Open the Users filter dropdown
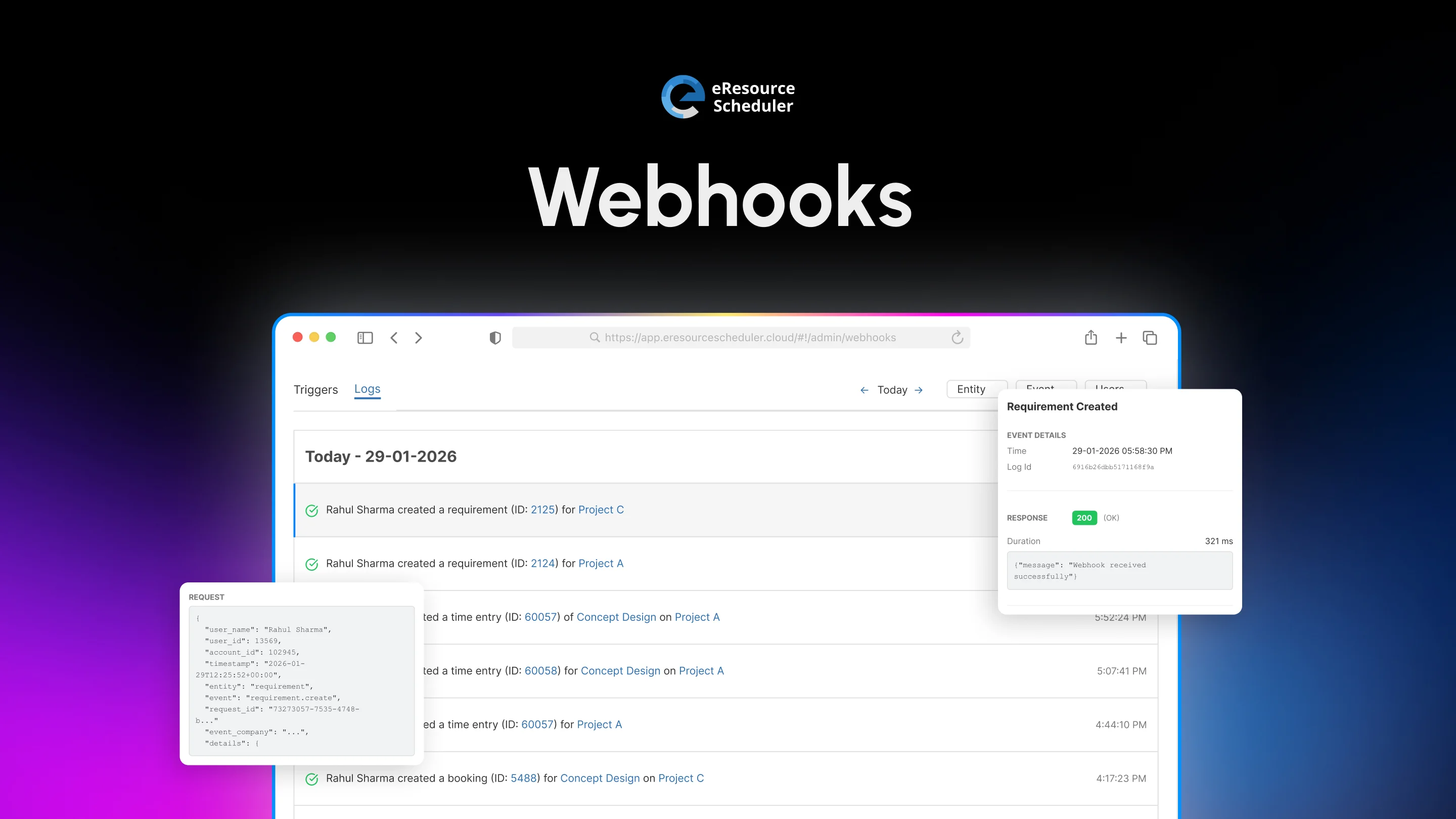Image resolution: width=1456 pixels, height=819 pixels. (1115, 384)
